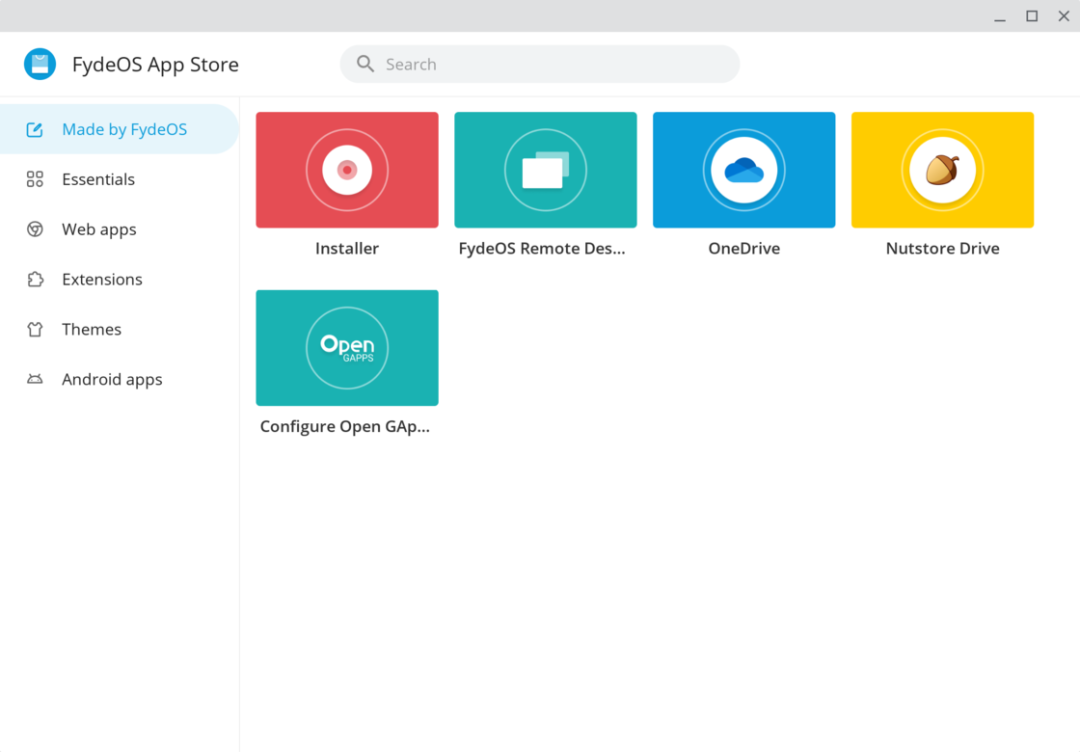The image size is (1080, 752).
Task: Focus the Search input field
Action: tap(539, 64)
